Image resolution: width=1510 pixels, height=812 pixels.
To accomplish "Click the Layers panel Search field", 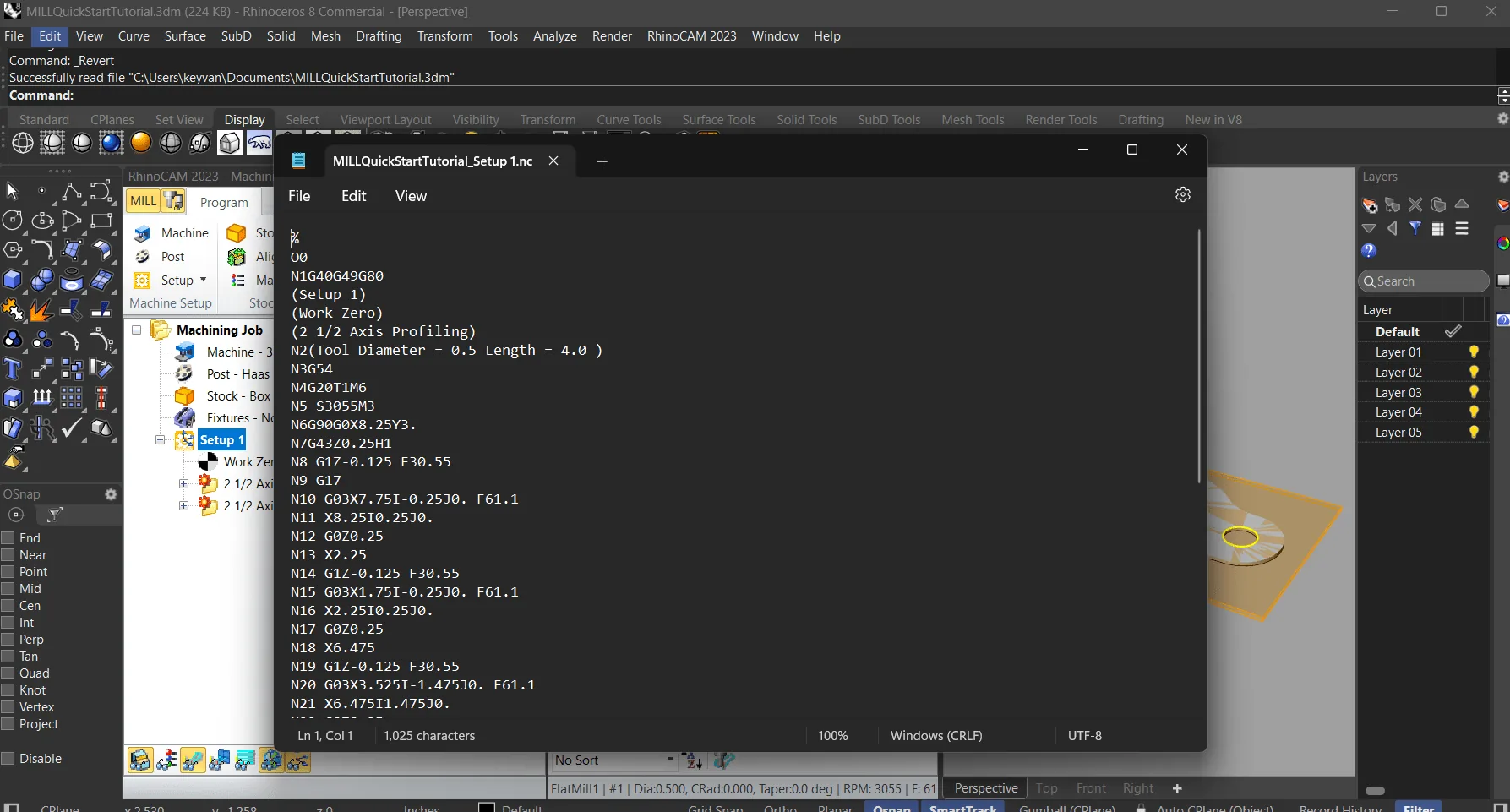I will pyautogui.click(x=1423, y=281).
